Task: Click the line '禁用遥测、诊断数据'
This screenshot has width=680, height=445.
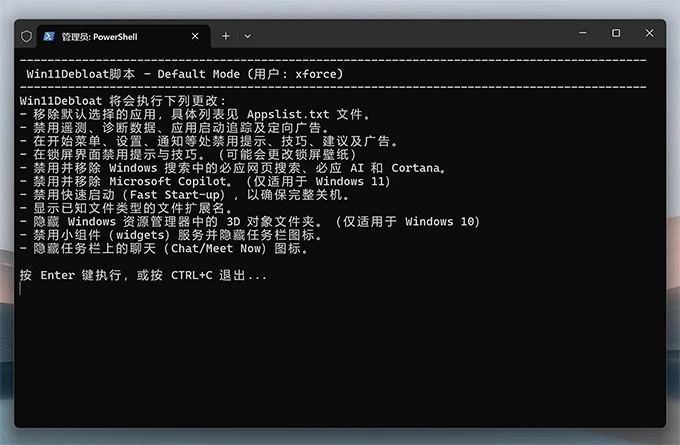Action: click(x=174, y=128)
